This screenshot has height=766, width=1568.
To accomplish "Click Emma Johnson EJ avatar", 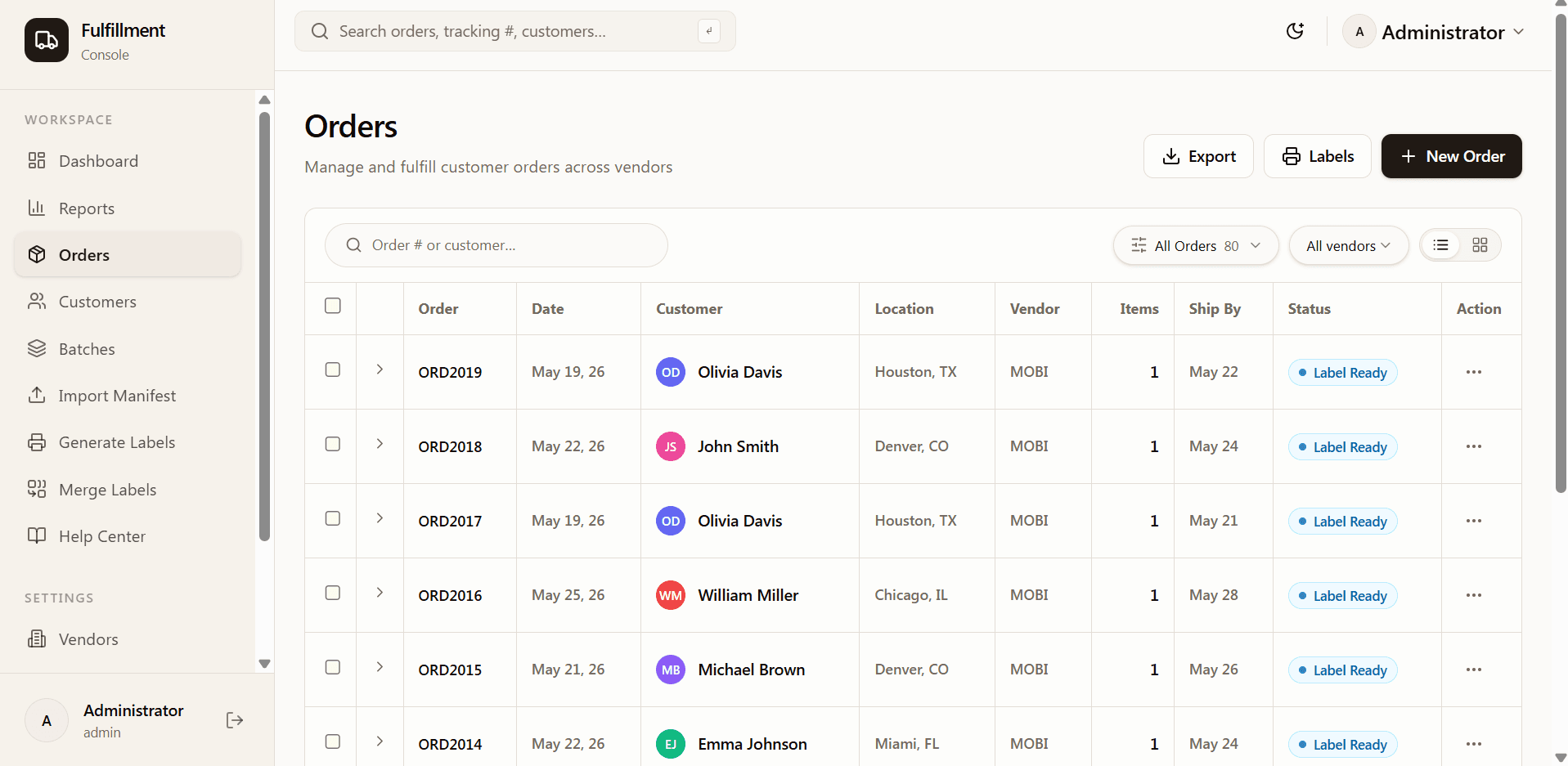I will click(671, 744).
